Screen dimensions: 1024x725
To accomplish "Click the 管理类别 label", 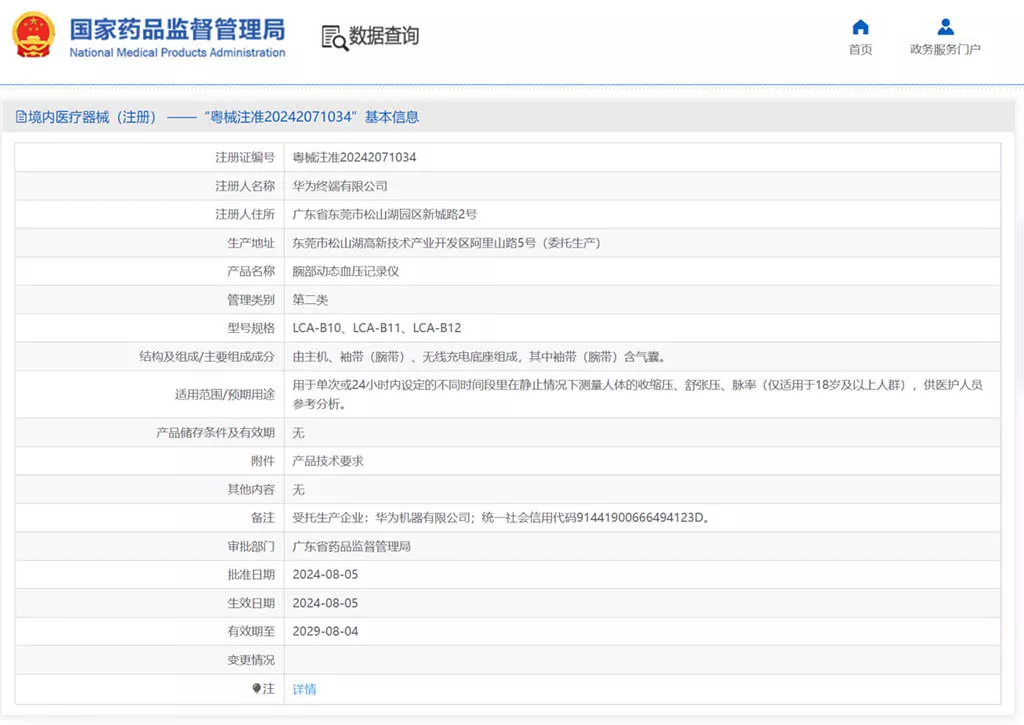I will pos(251,300).
